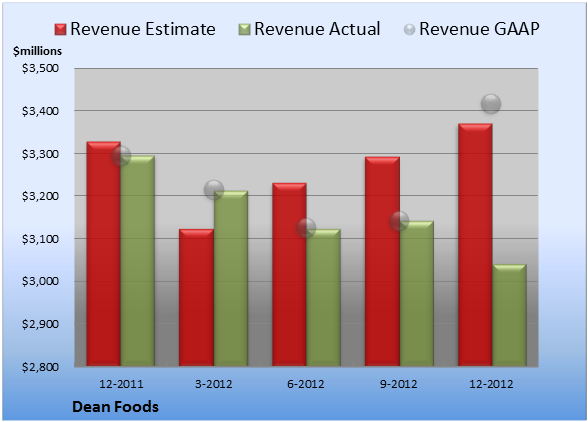Select the green actual bar for 9-2012
Viewport: 588px width, 422px height.
pos(416,294)
